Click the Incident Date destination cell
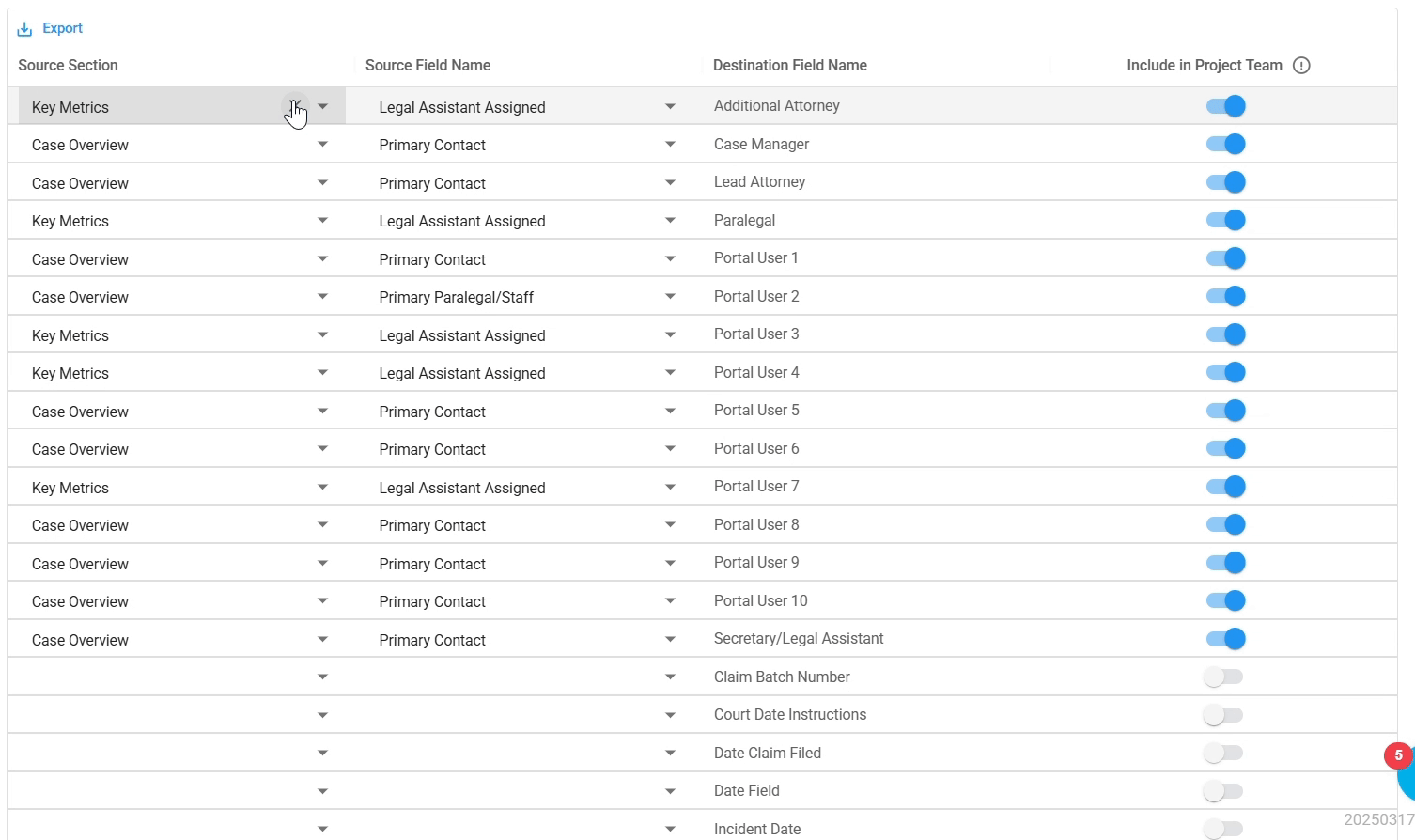The width and height of the screenshot is (1415, 840). [x=757, y=829]
